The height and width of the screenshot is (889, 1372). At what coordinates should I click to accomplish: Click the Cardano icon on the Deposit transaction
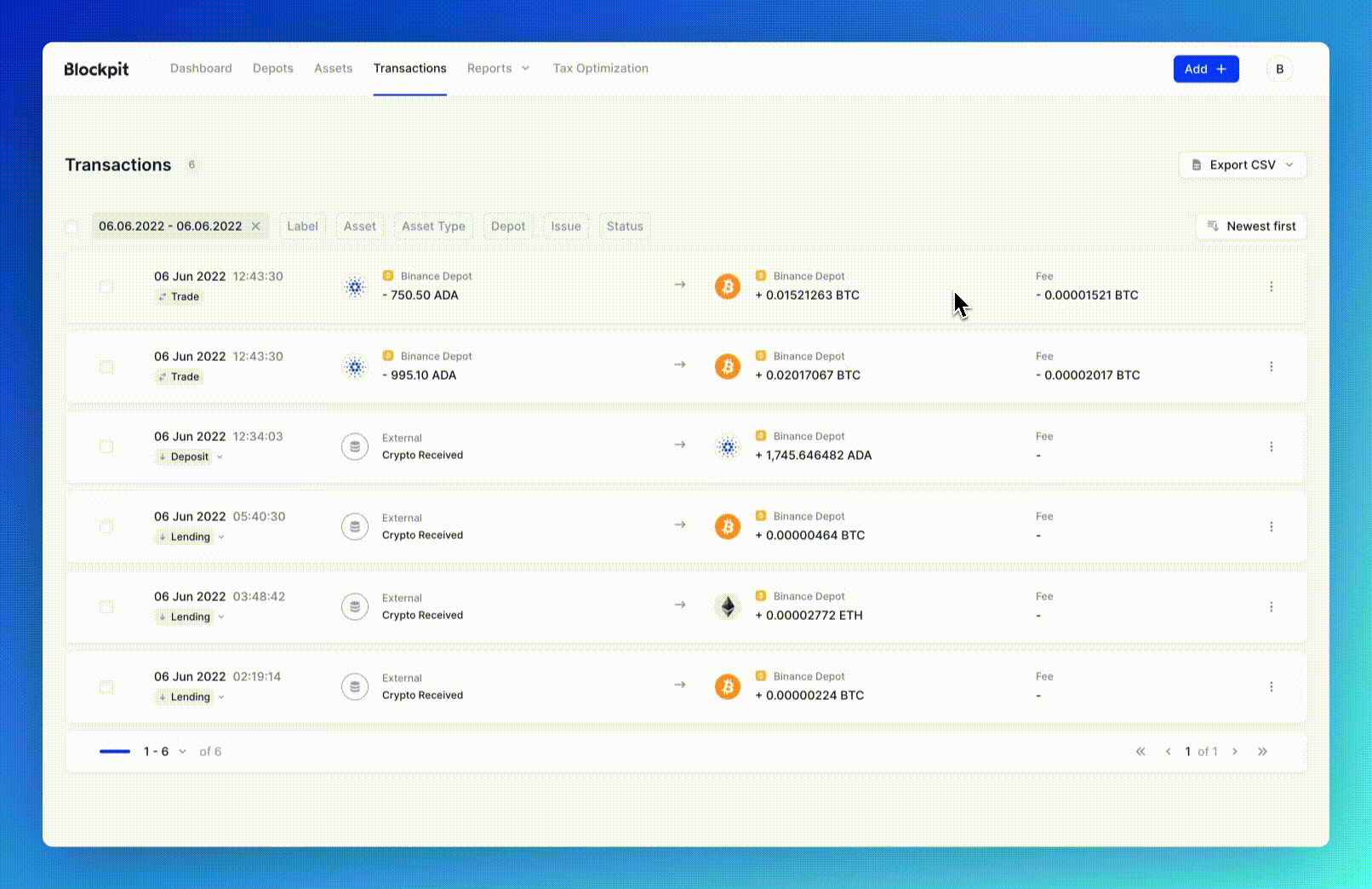point(728,445)
